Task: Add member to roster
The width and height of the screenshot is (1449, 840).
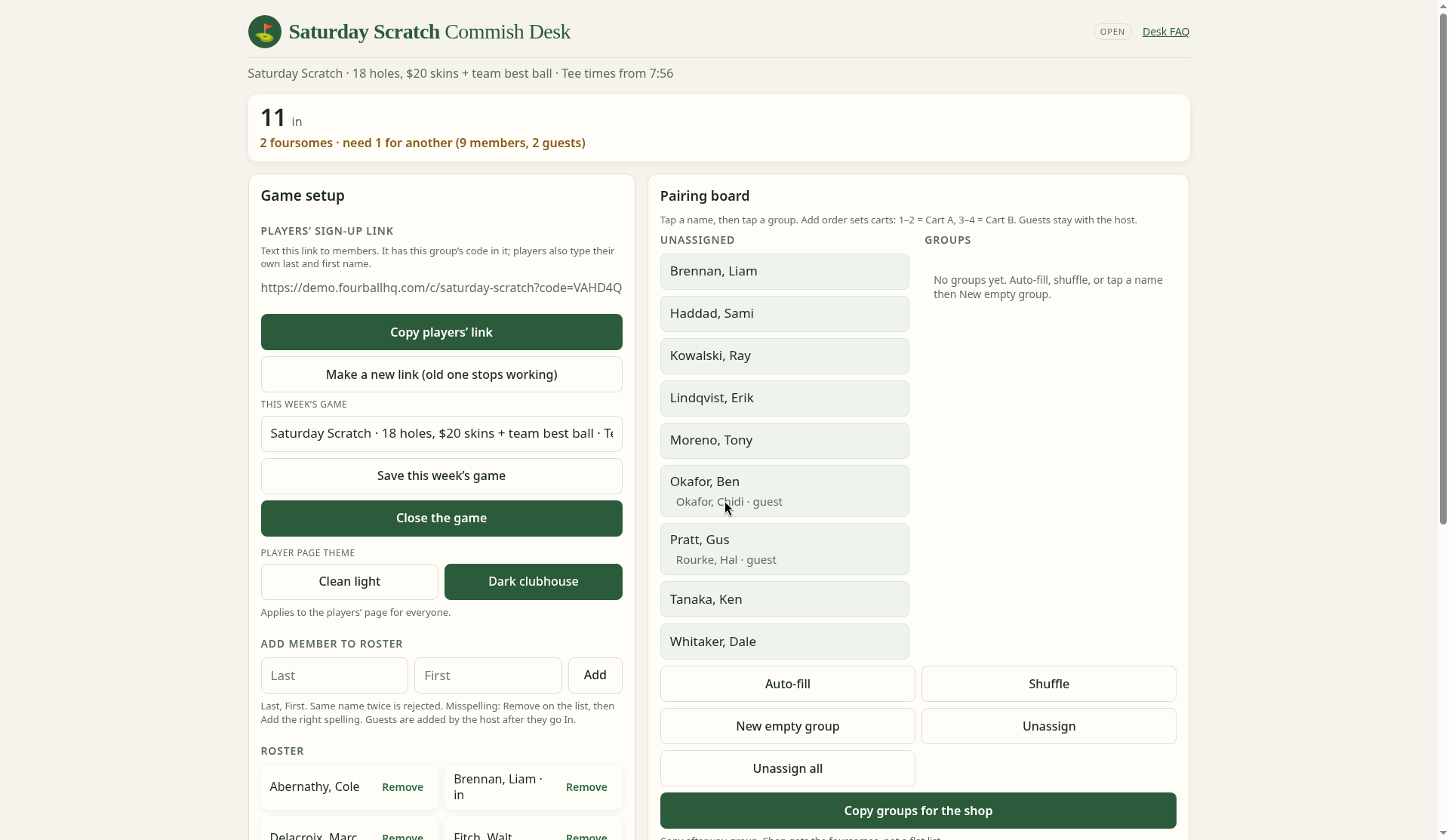Action: pos(595,675)
